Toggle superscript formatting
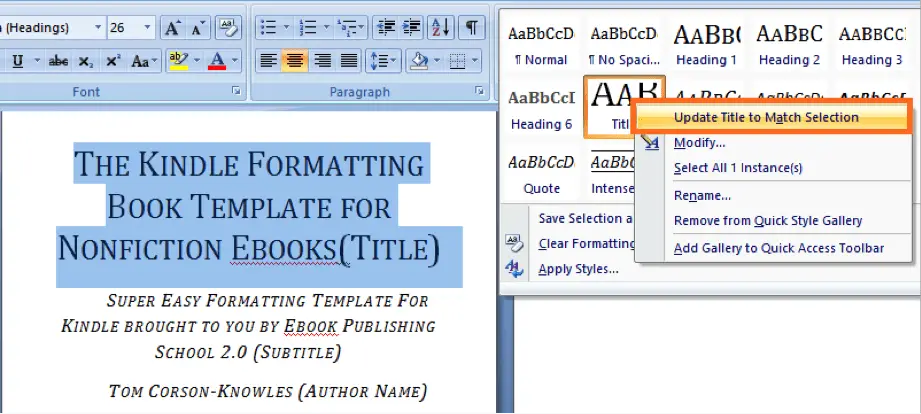921x414 pixels. (x=113, y=61)
